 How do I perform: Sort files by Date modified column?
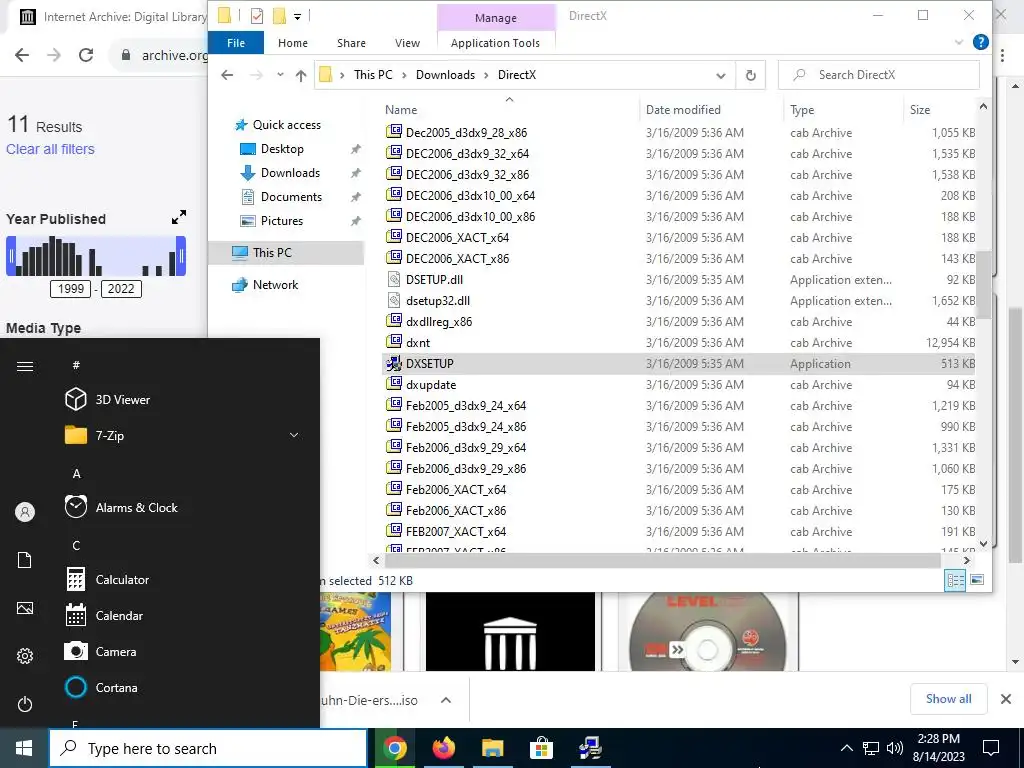point(683,110)
